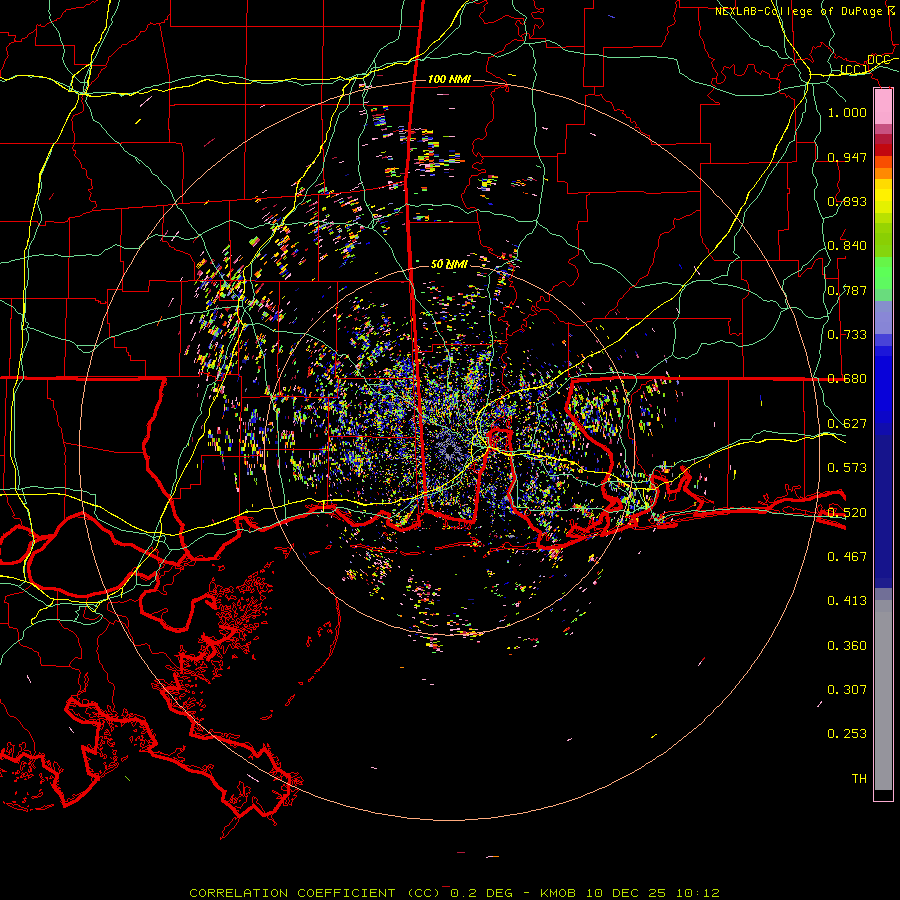Screen dimensions: 900x900
Task: Click the 0.467 scale label
Action: tap(847, 557)
